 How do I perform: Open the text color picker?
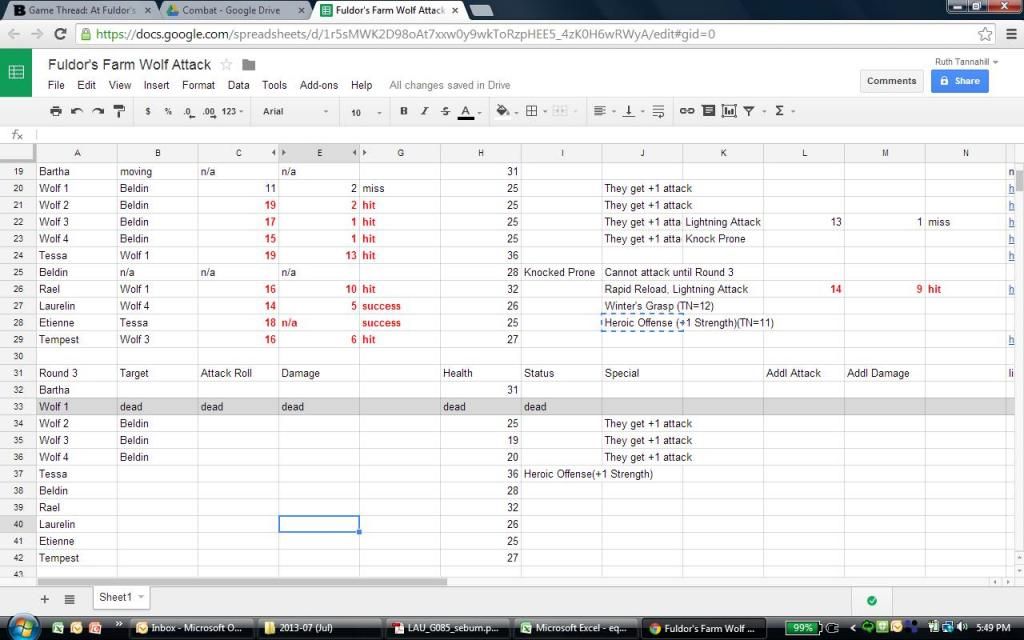coord(469,111)
